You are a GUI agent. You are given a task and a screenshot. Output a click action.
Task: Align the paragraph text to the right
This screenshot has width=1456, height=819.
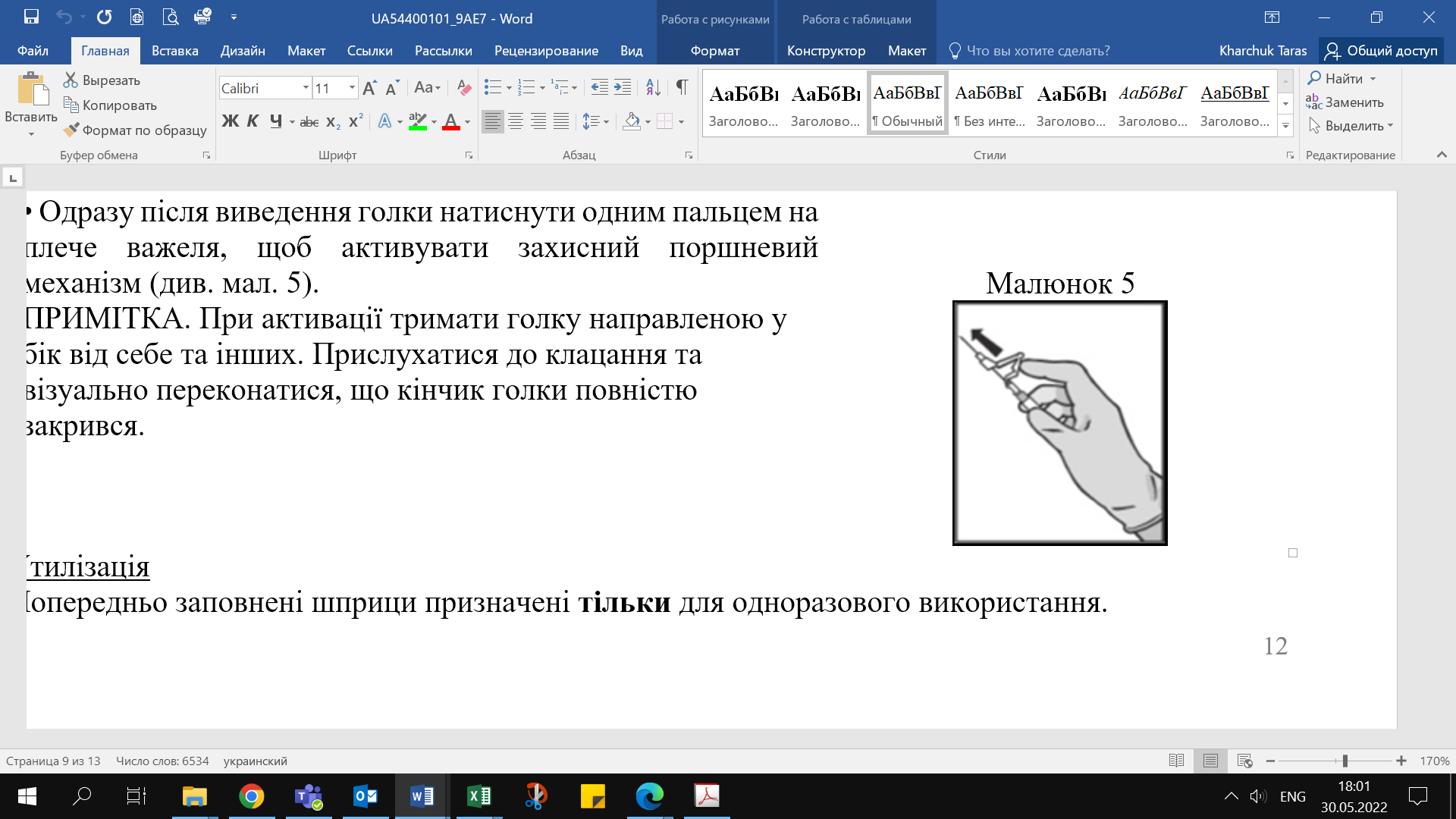tap(538, 121)
